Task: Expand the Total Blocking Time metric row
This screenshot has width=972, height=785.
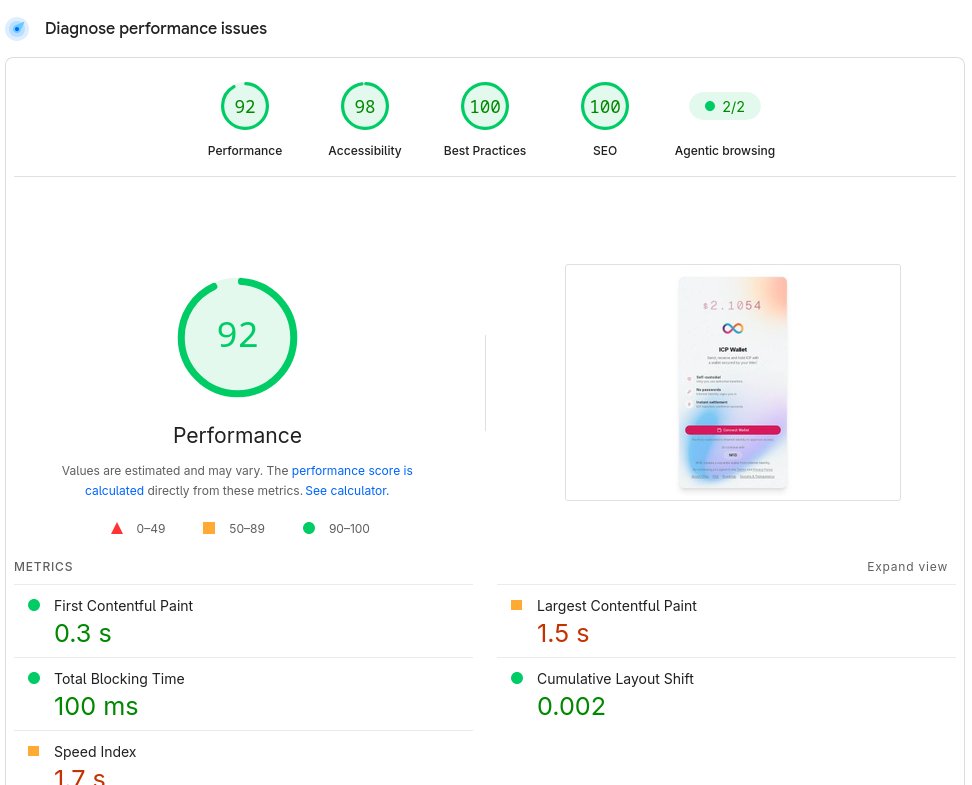Action: click(244, 694)
